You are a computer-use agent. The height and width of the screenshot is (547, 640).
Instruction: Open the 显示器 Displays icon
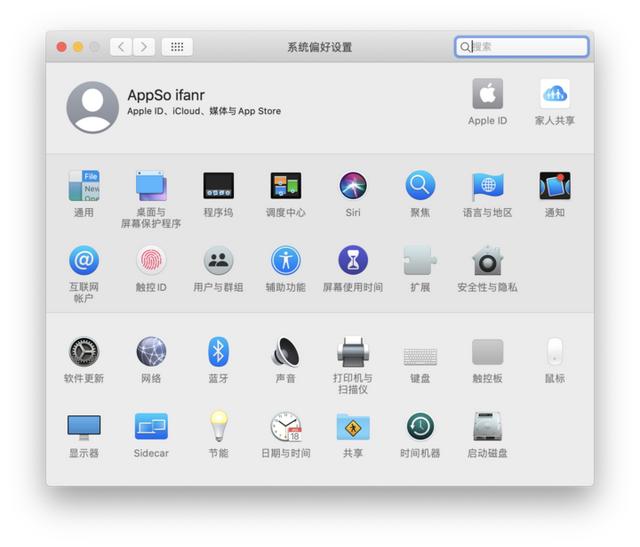(x=84, y=427)
